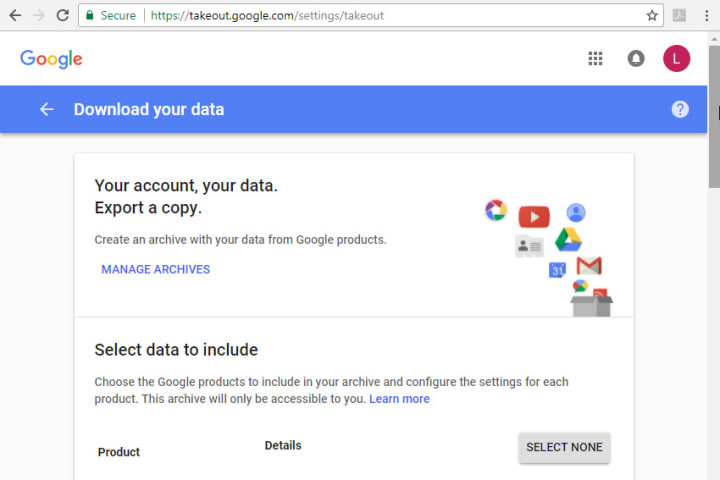Viewport: 720px width, 480px height.
Task: Click the browser back arrow
Action: point(14,15)
